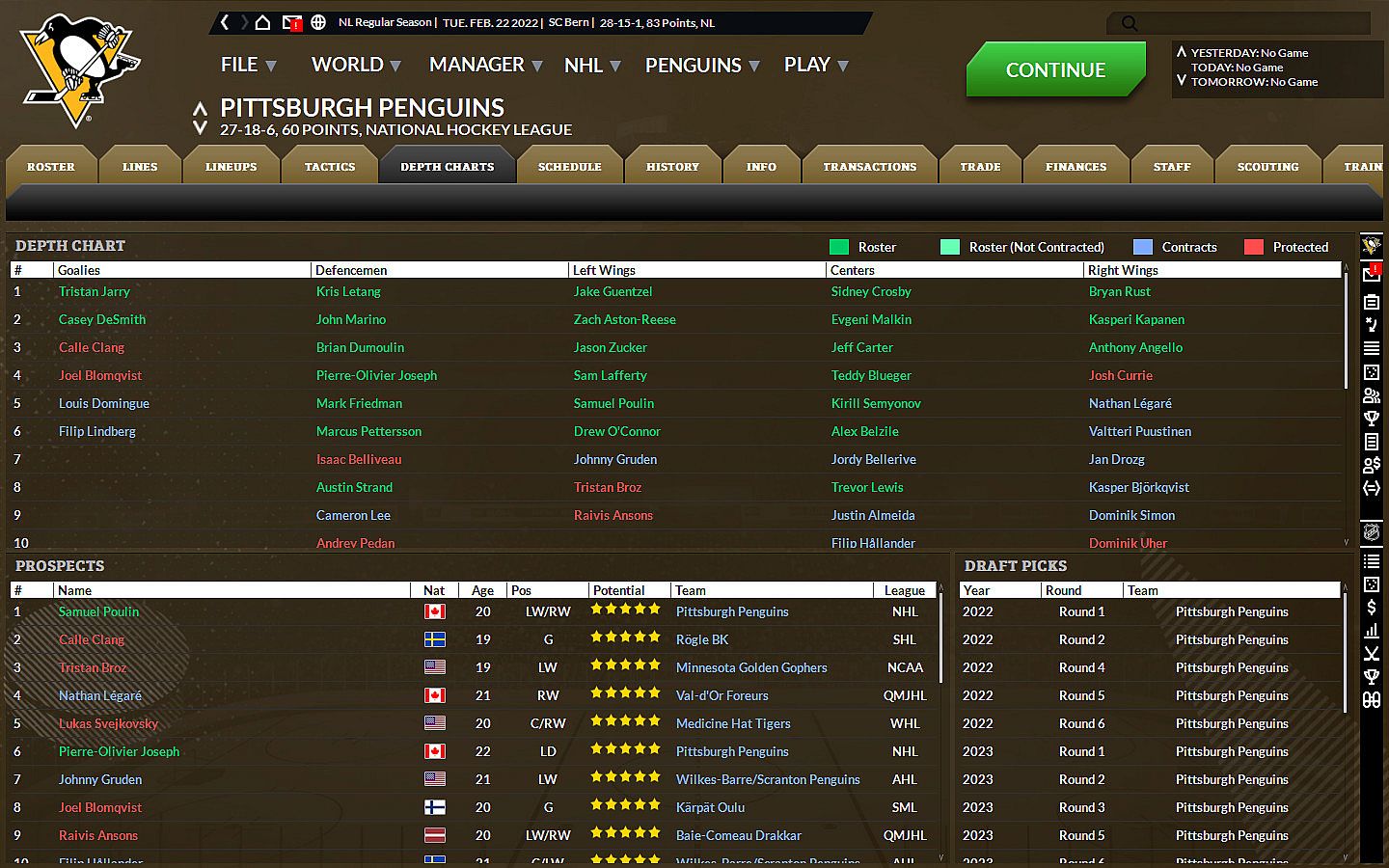This screenshot has height=868, width=1389.
Task: Click the red Protected legend swatch
Action: pyautogui.click(x=1254, y=247)
